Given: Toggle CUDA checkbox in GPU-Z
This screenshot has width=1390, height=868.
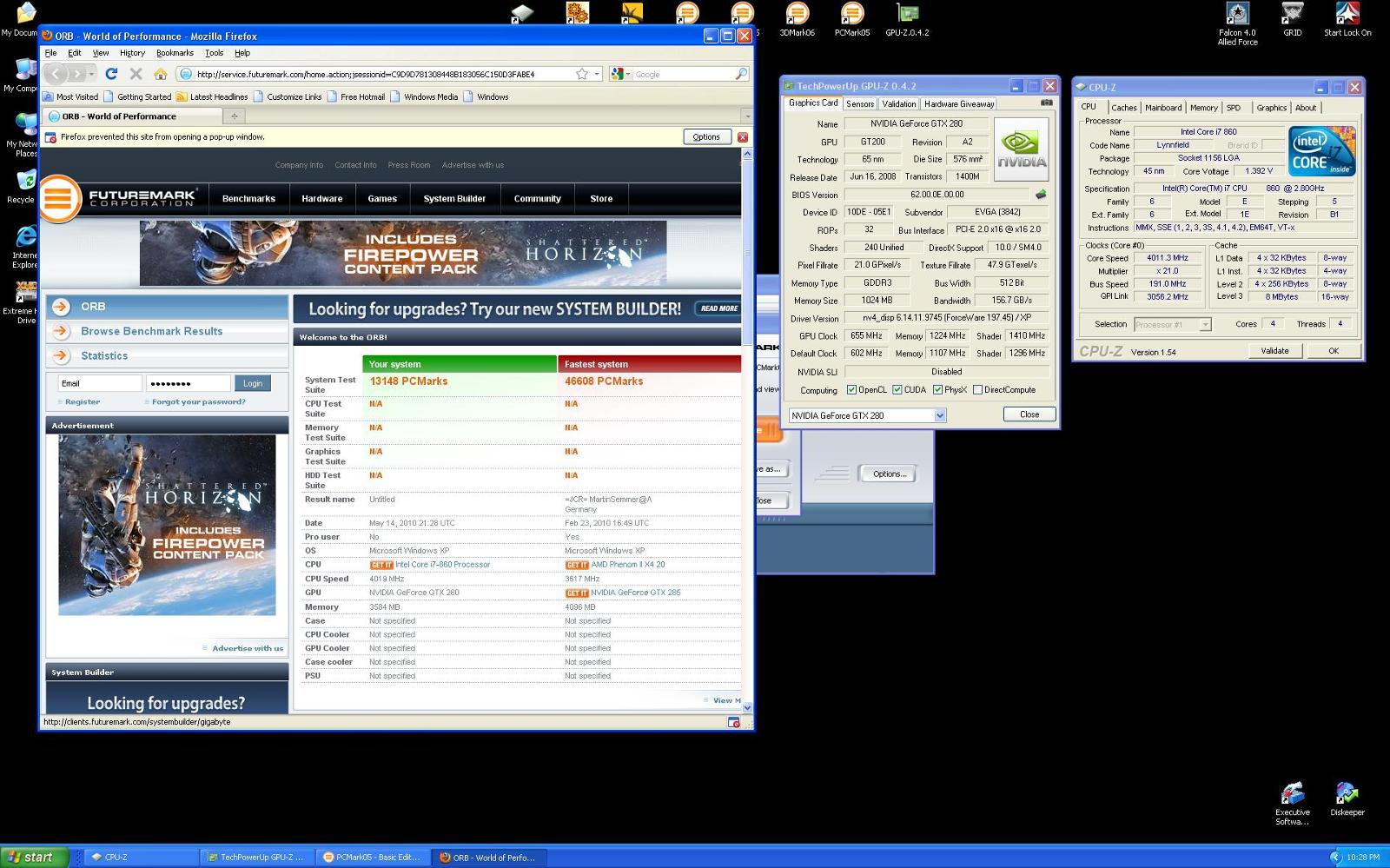Looking at the screenshot, I should pos(897,390).
